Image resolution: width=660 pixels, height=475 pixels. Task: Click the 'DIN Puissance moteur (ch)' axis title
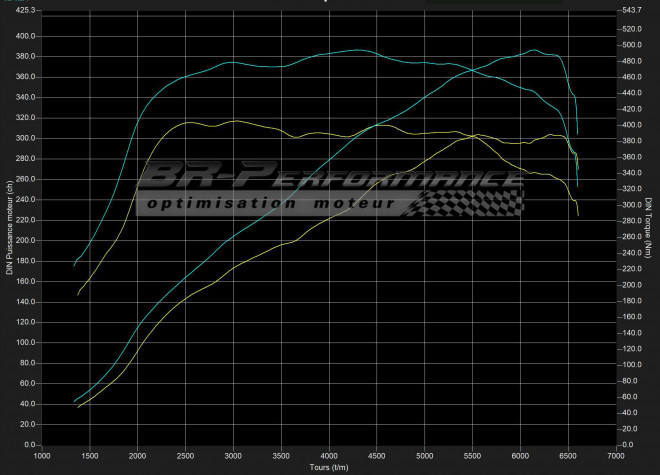(8, 228)
